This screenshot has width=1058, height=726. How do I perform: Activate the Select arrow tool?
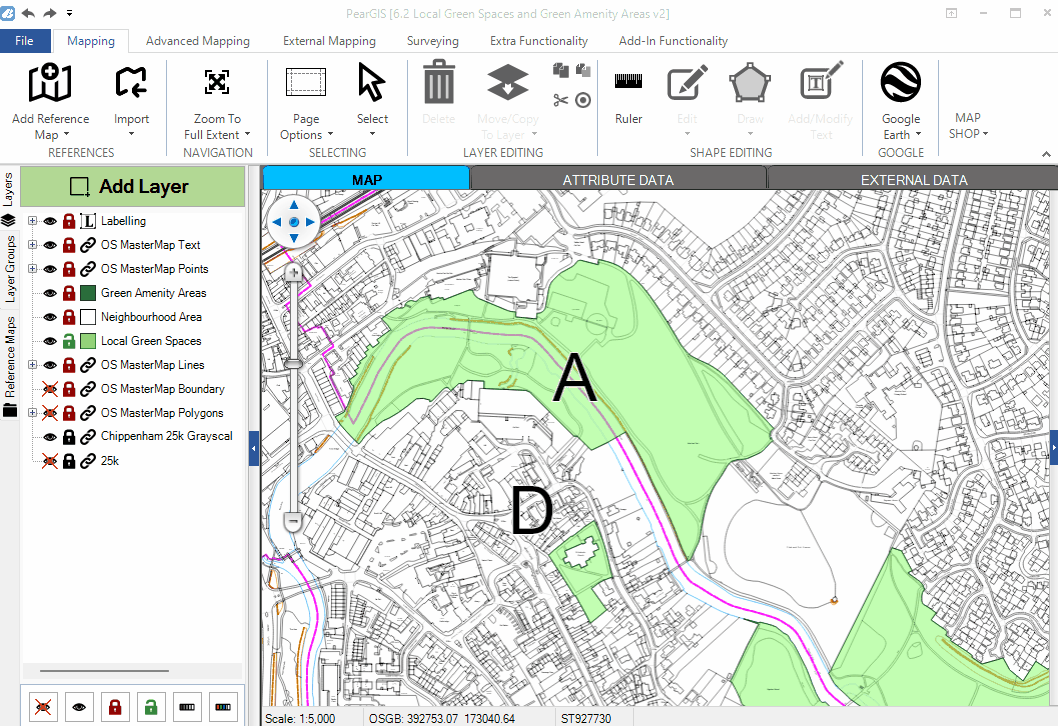point(372,83)
